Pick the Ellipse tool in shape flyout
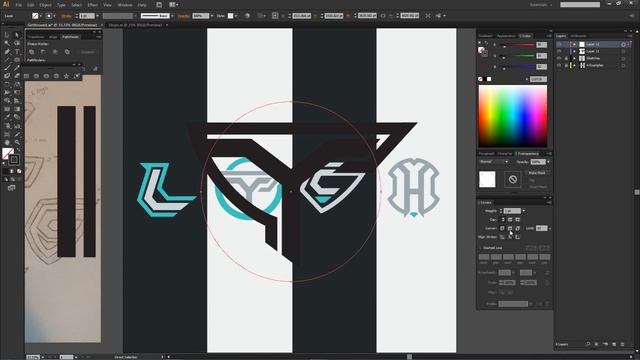 46,76
